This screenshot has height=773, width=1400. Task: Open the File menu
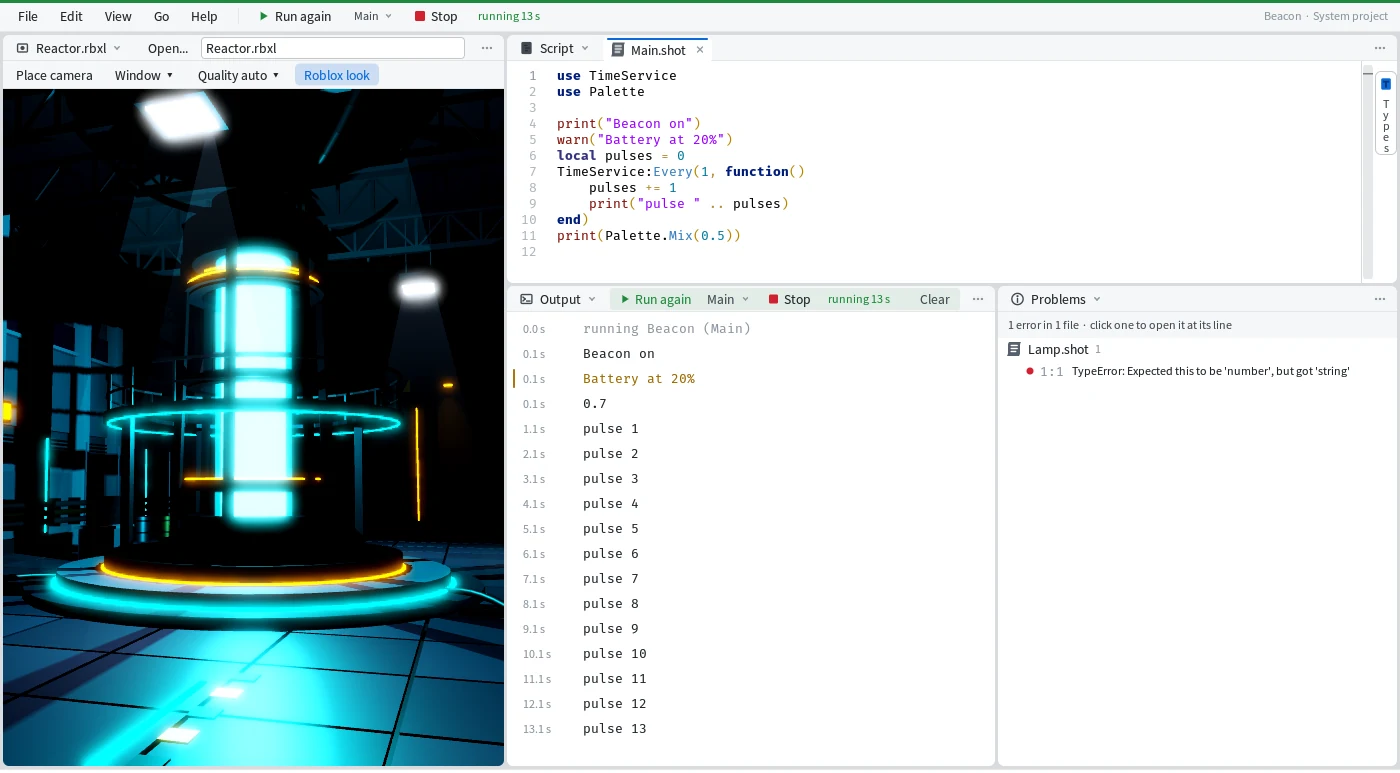28,16
